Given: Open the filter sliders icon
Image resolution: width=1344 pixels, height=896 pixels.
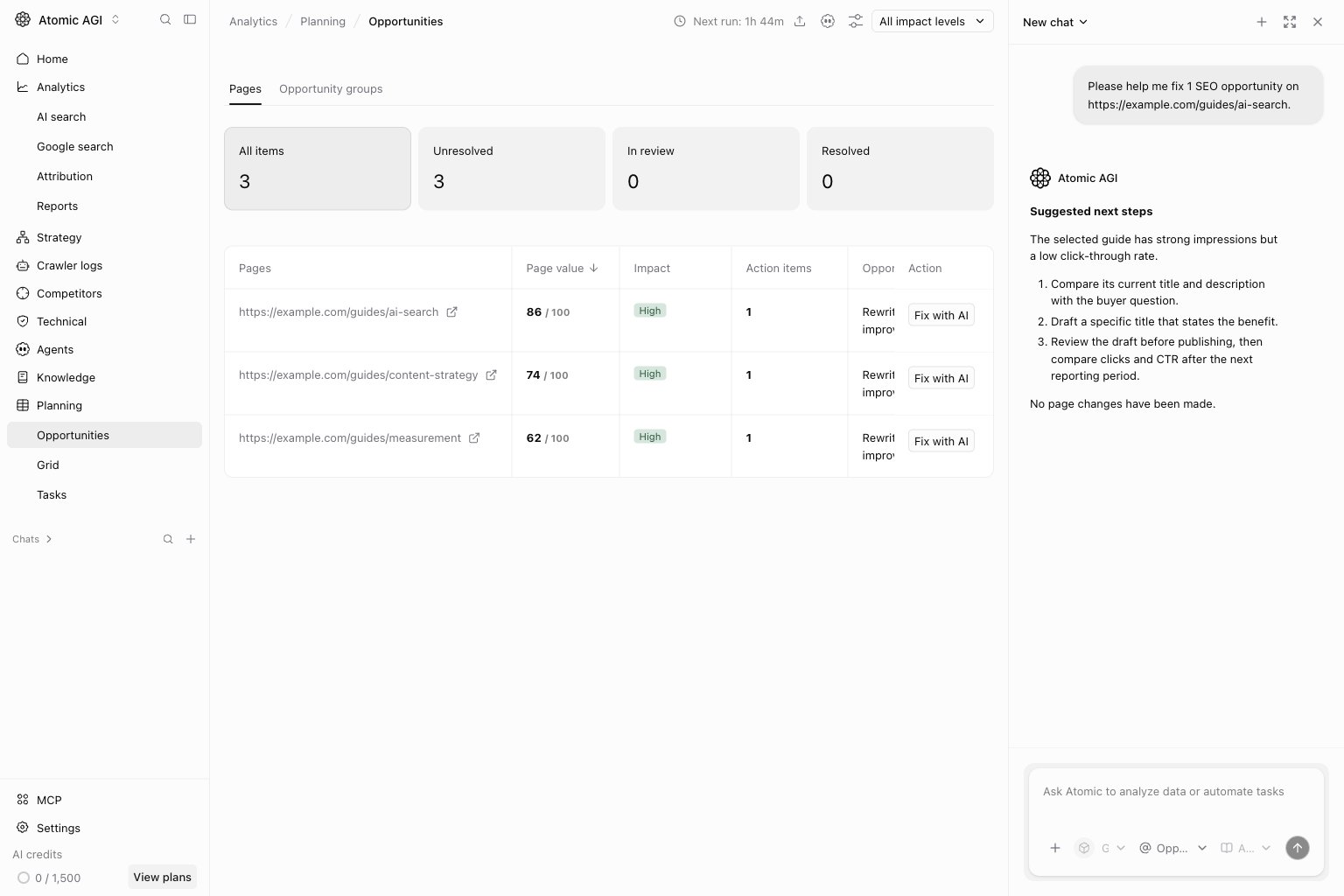Looking at the screenshot, I should [856, 21].
